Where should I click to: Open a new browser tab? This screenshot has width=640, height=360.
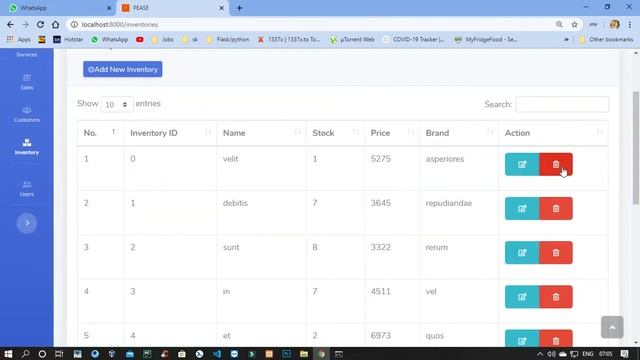239,8
